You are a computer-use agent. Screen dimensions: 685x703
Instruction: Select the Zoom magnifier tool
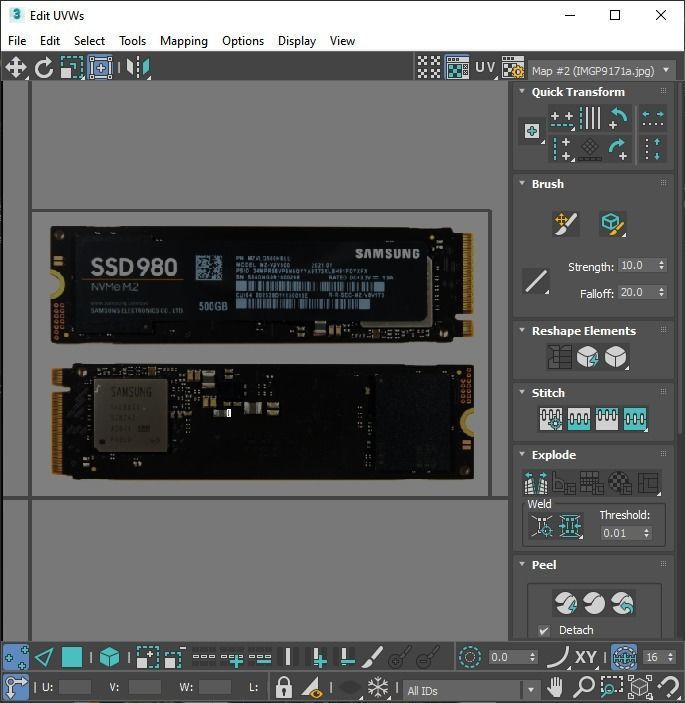click(584, 686)
